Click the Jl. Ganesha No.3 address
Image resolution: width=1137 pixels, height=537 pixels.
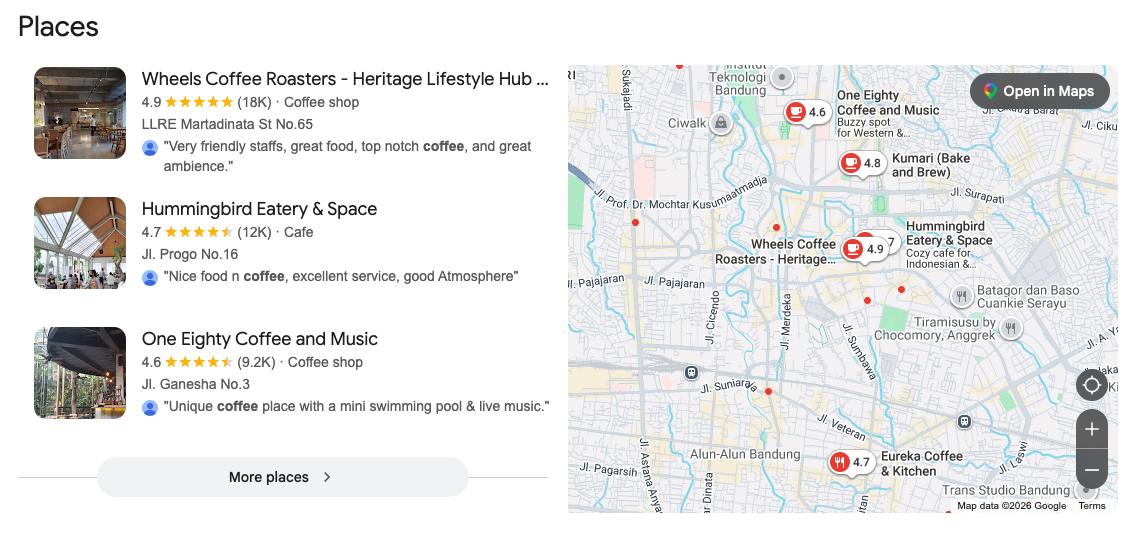pos(196,384)
